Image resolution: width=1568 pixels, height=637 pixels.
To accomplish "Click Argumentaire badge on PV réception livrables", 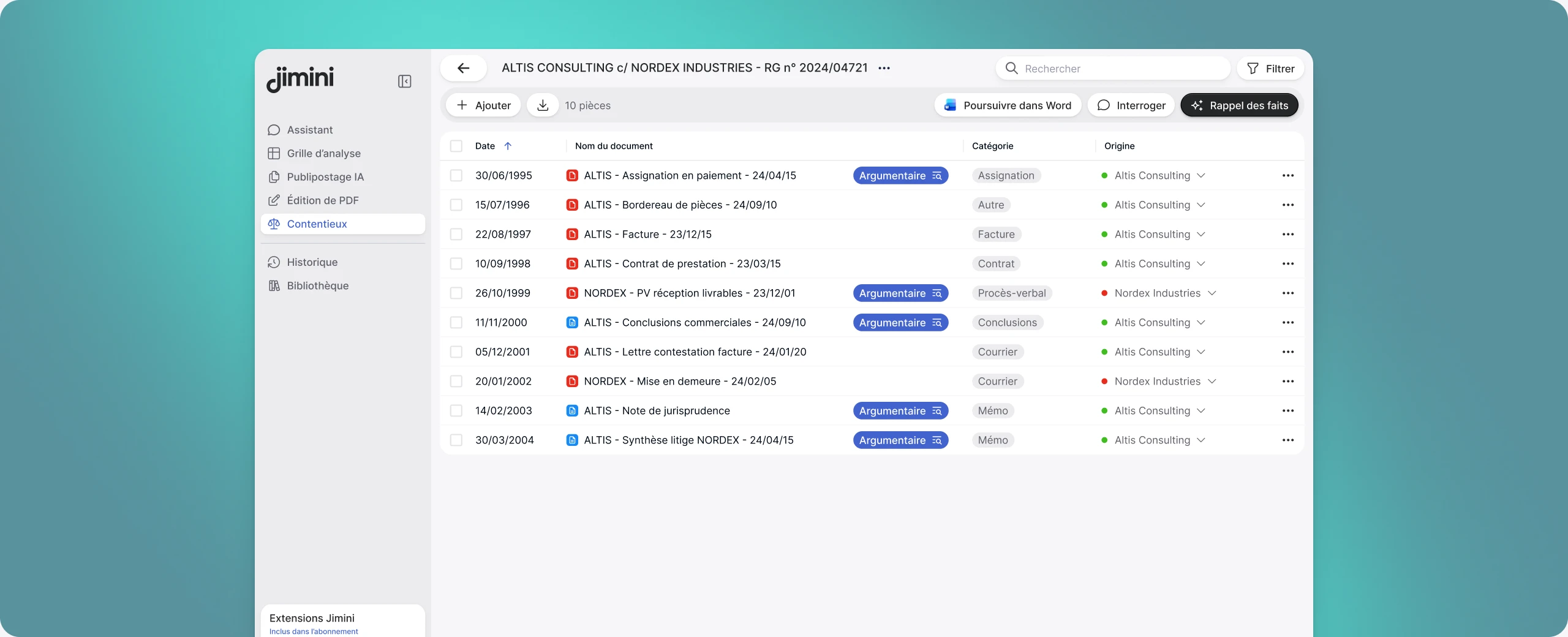I will (x=900, y=293).
